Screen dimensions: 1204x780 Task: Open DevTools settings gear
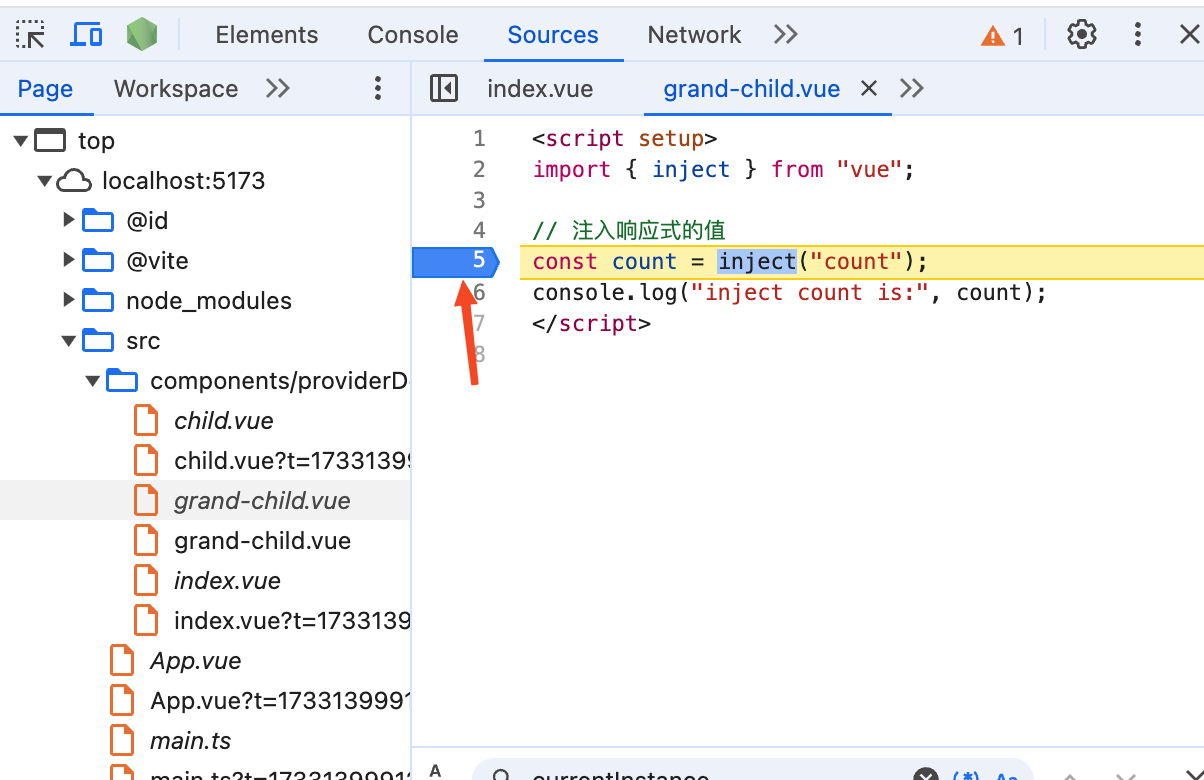[x=1081, y=35]
